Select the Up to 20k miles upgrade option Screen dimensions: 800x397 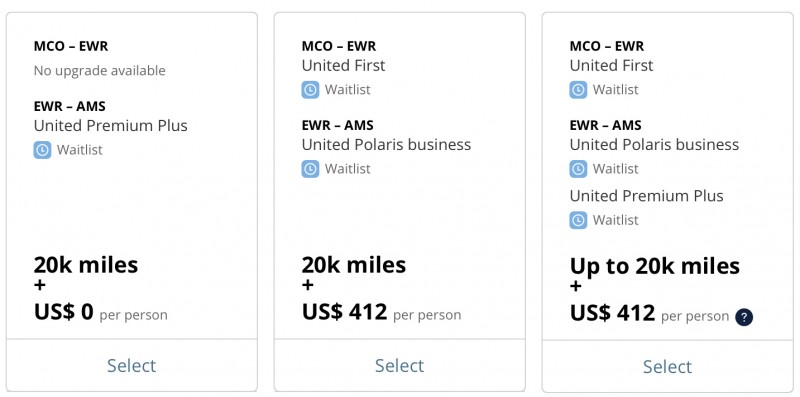click(667, 366)
